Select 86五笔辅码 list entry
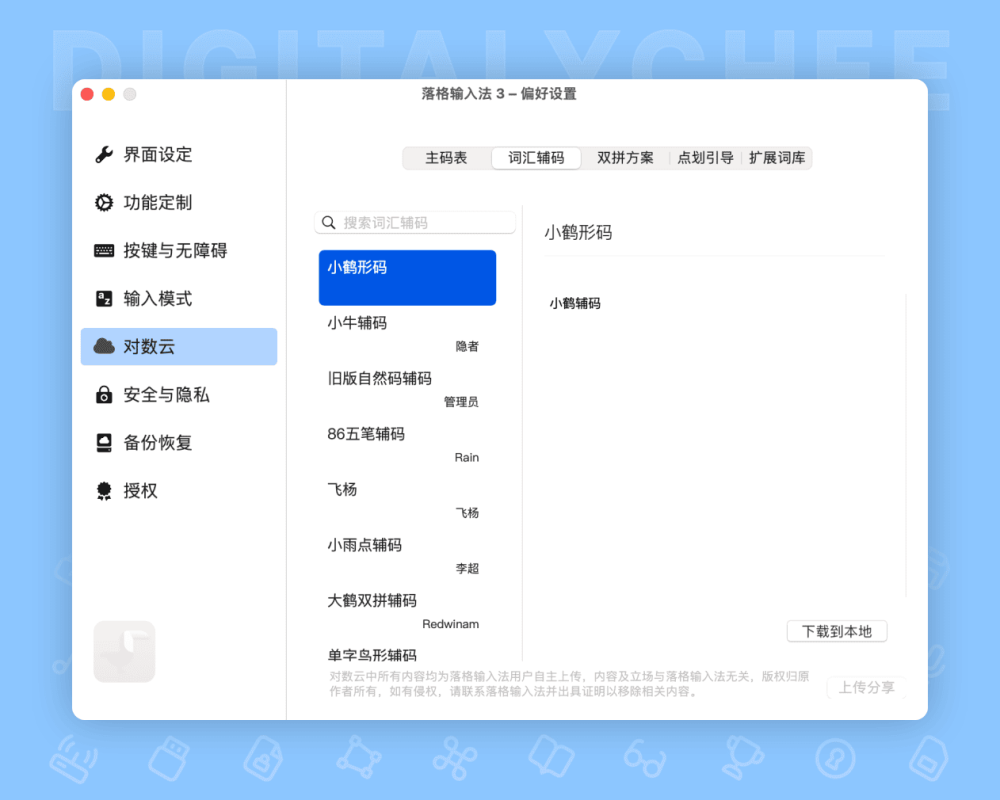1000x800 pixels. pos(408,444)
